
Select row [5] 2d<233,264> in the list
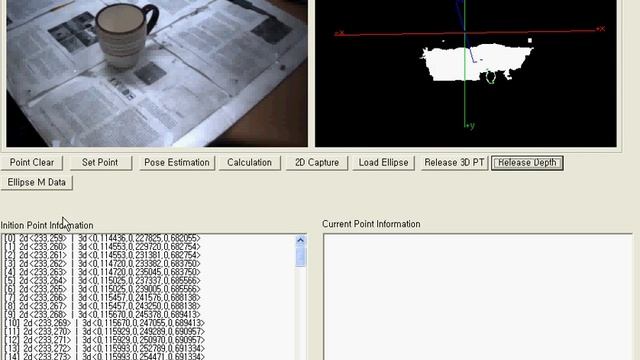click(102, 281)
